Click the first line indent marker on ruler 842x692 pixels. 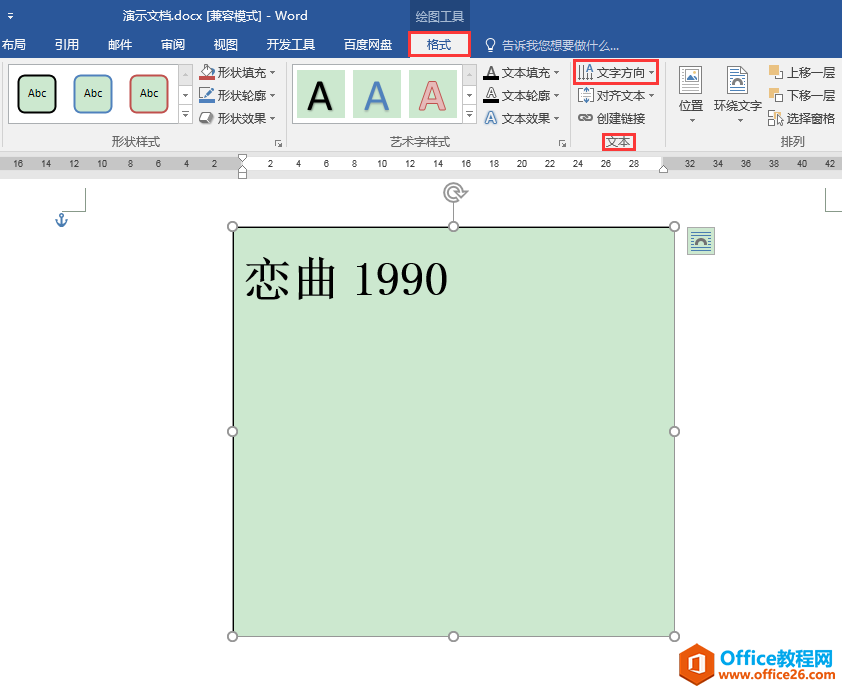242,158
